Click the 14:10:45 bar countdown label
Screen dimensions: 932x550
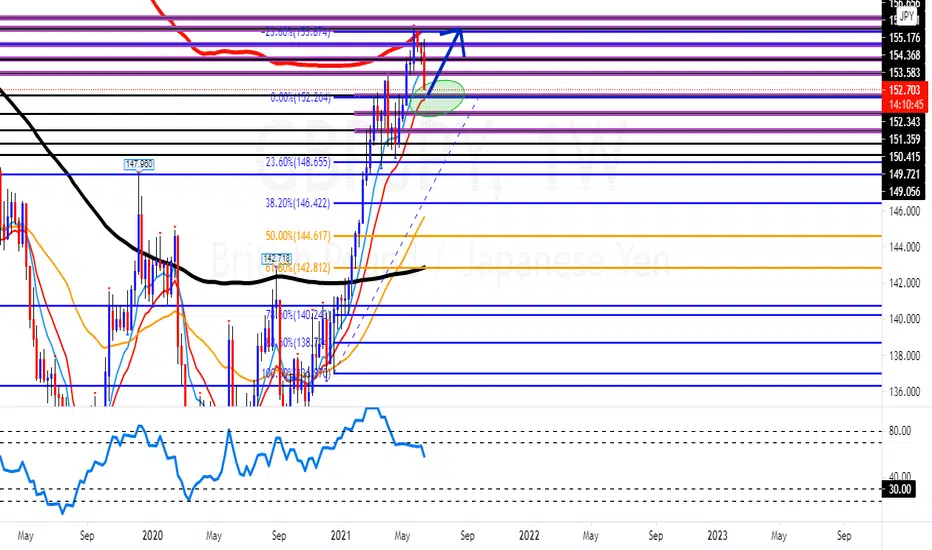pyautogui.click(x=904, y=105)
